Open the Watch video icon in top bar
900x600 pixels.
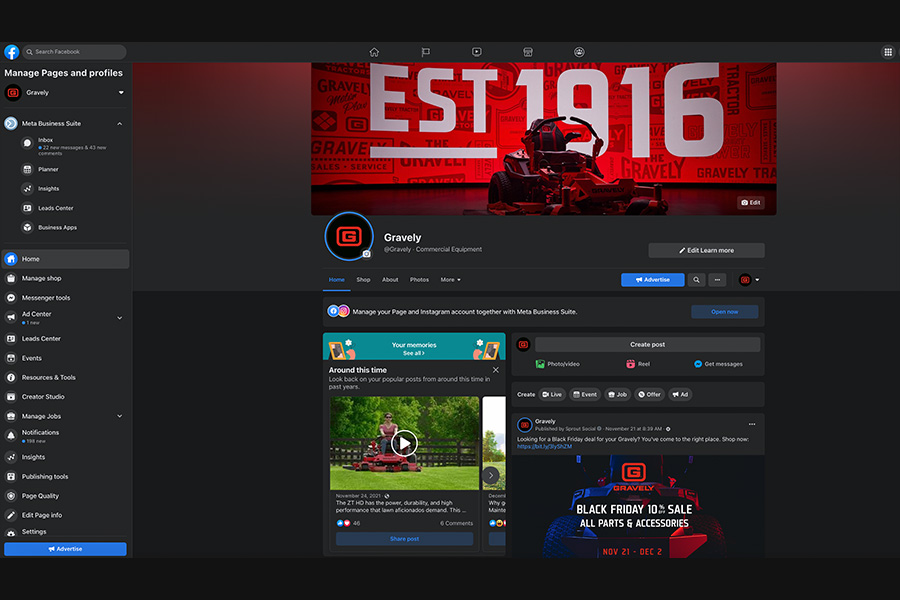coord(476,52)
